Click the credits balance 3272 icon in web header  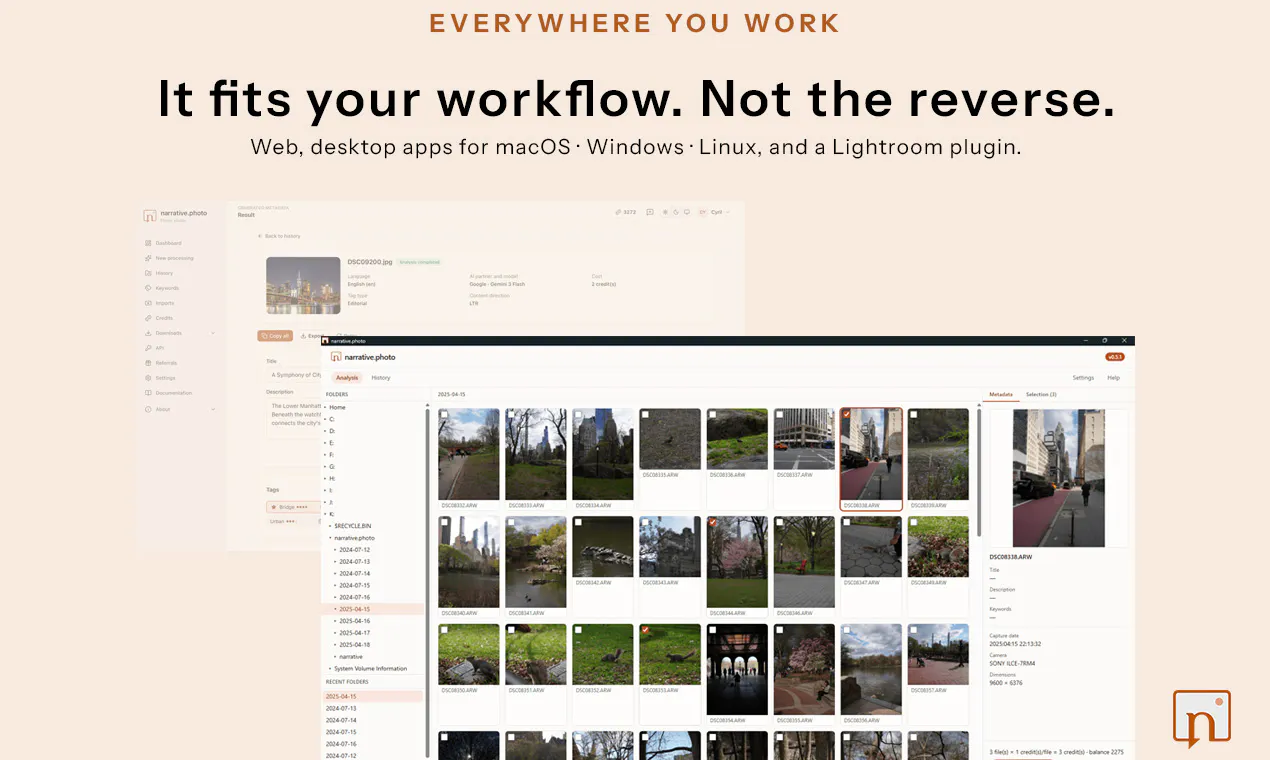(x=619, y=212)
